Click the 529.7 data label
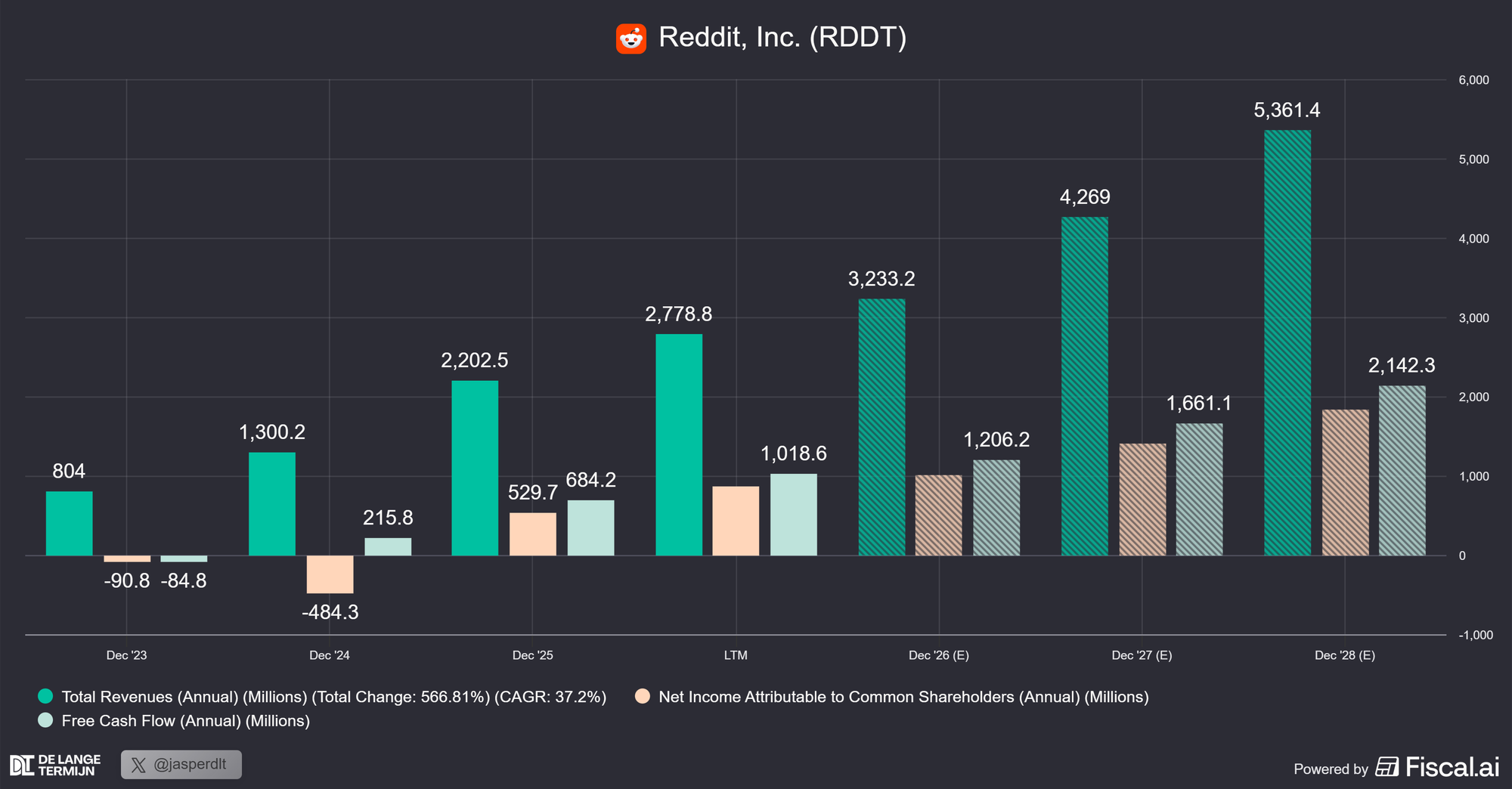 coord(533,493)
